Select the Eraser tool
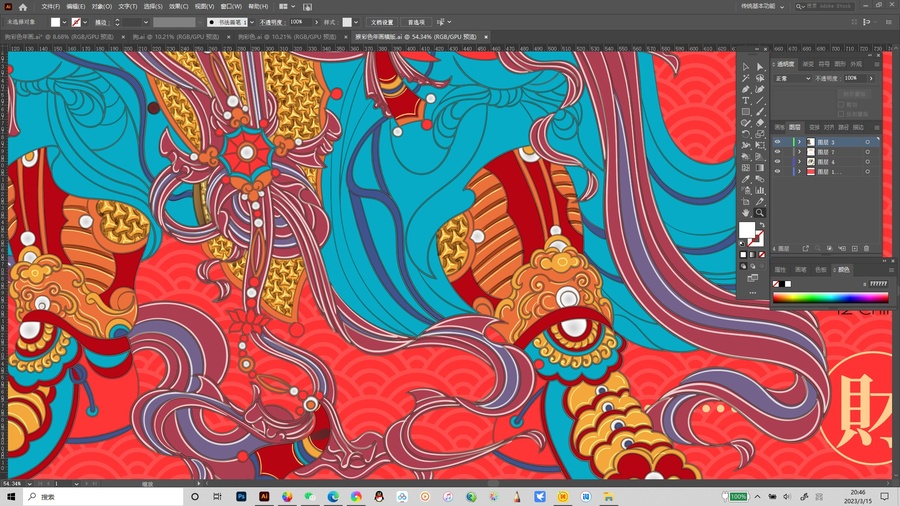 coord(760,123)
